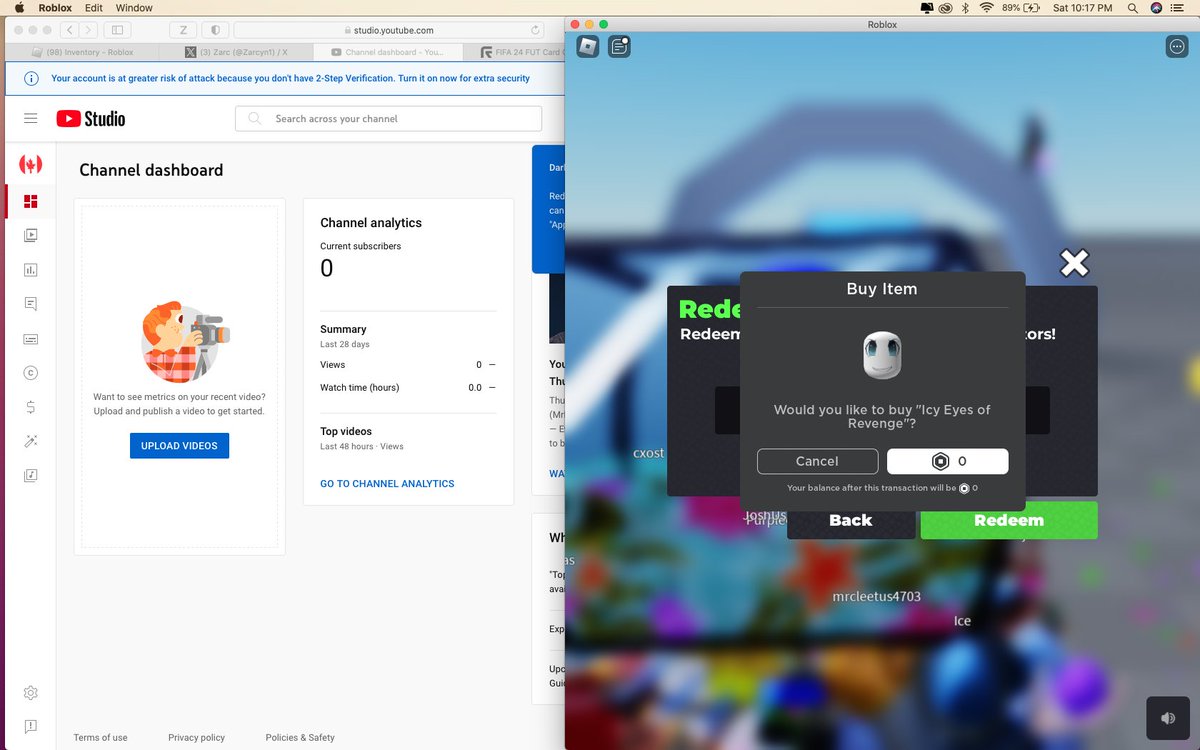The height and width of the screenshot is (750, 1200).
Task: Open the Send feedback sidebar icon
Action: click(x=31, y=726)
